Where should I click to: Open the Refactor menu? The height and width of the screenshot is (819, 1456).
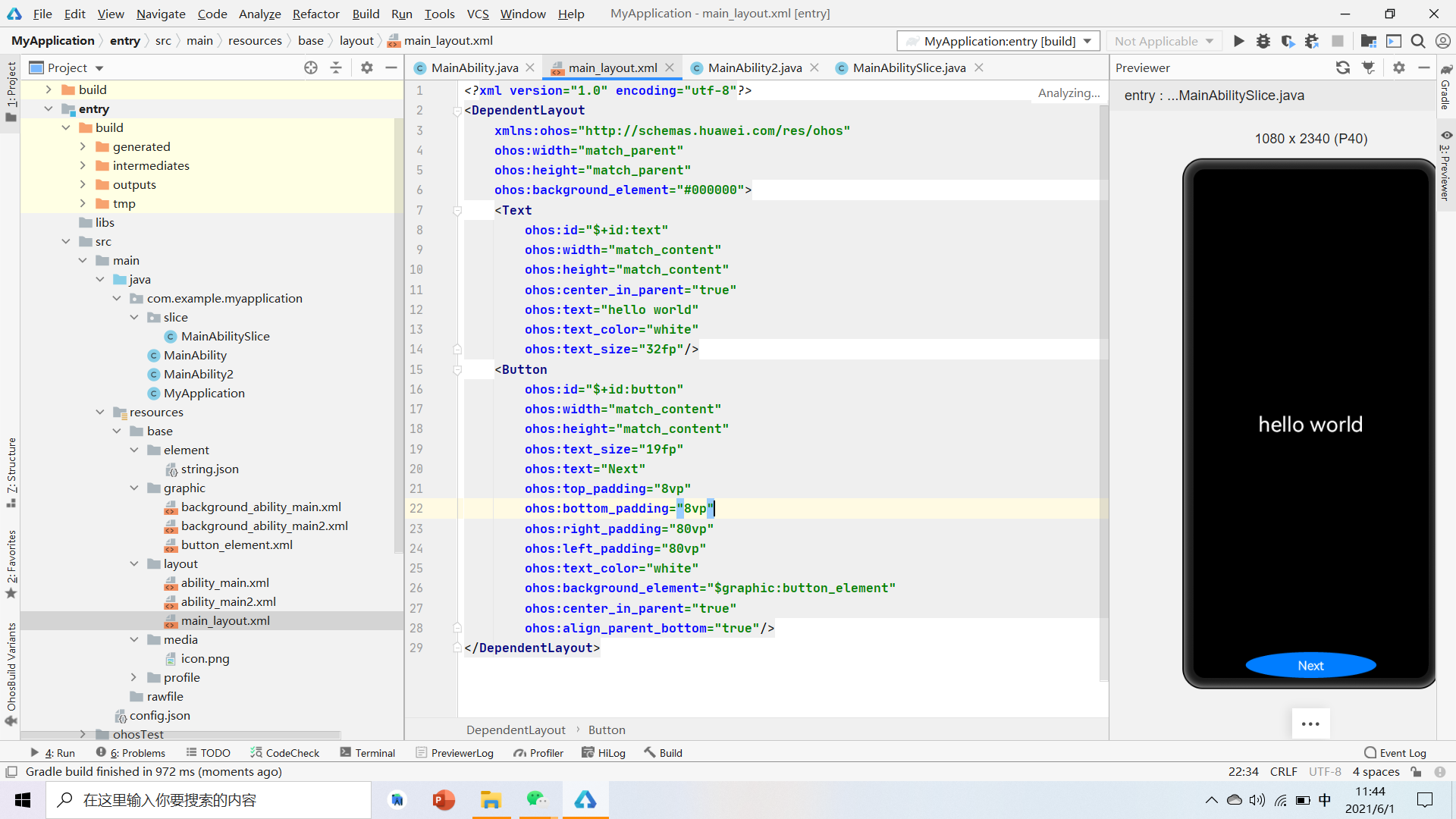click(315, 14)
